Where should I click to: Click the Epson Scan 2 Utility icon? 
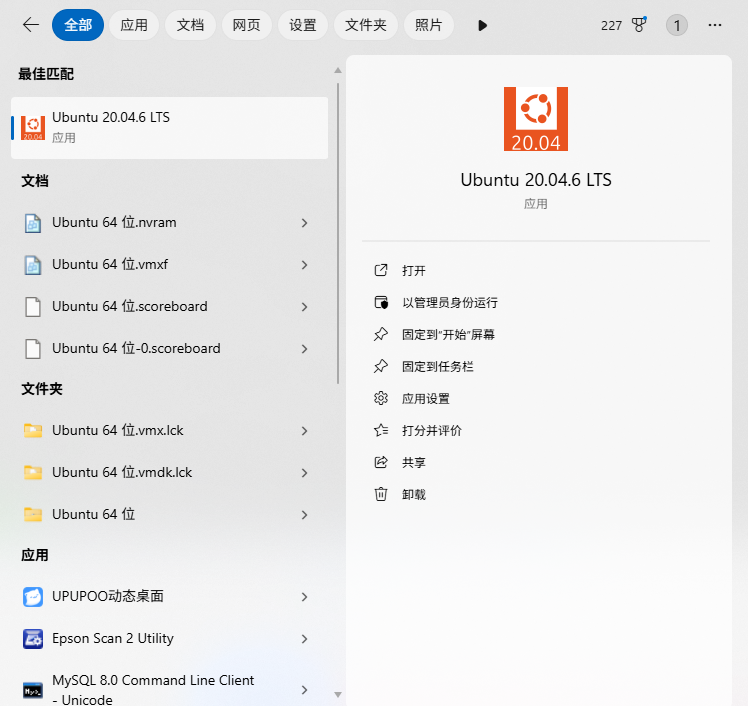point(33,639)
